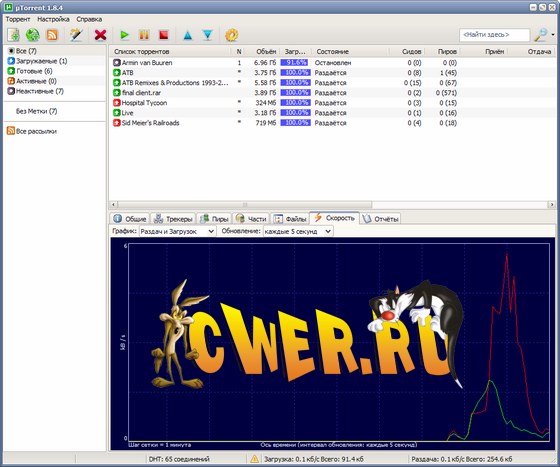The width and height of the screenshot is (560, 467).
Task: Select ATB Remixes & Productions torrent
Action: [x=332, y=83]
